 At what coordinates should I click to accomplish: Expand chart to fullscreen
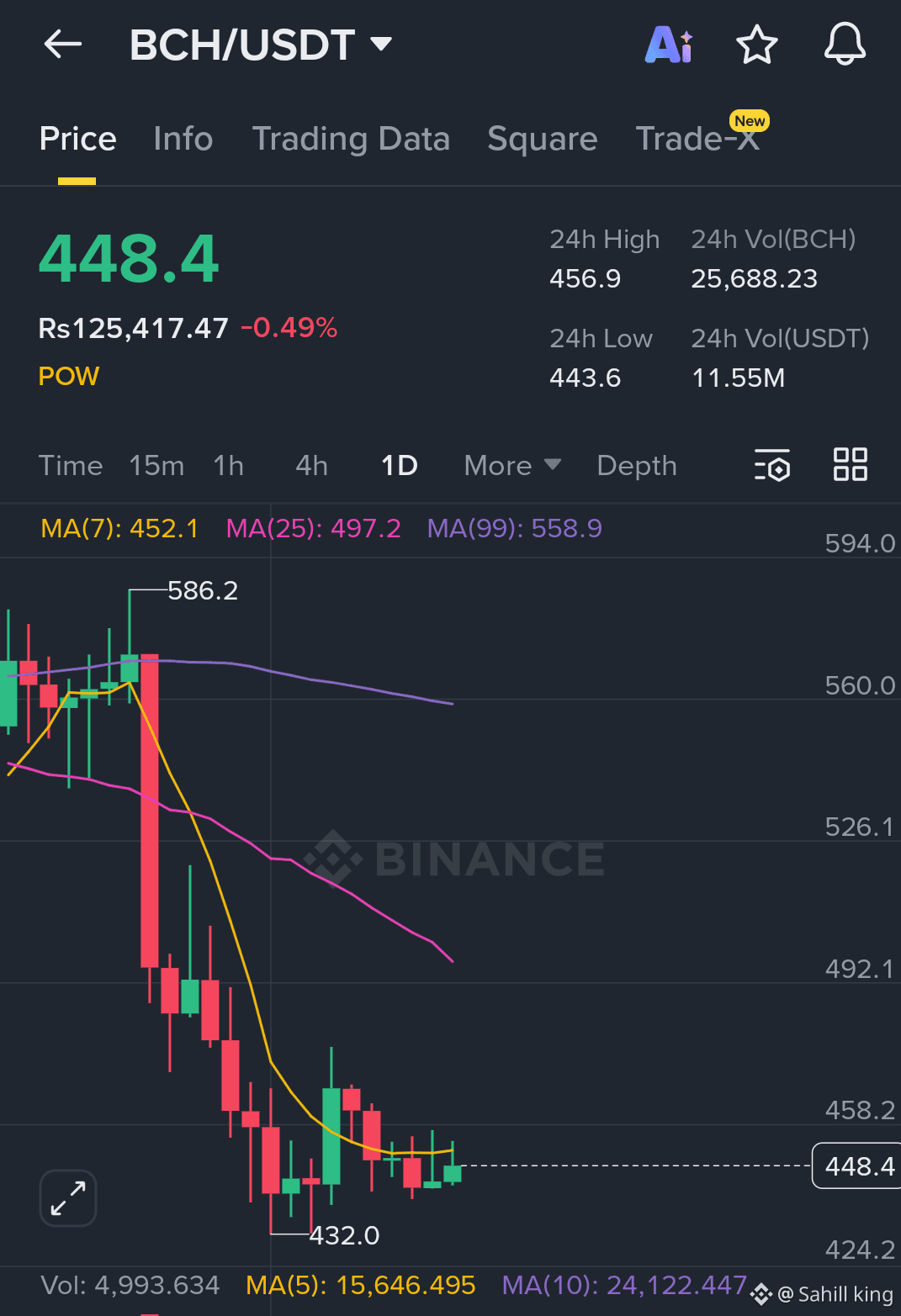(68, 1198)
